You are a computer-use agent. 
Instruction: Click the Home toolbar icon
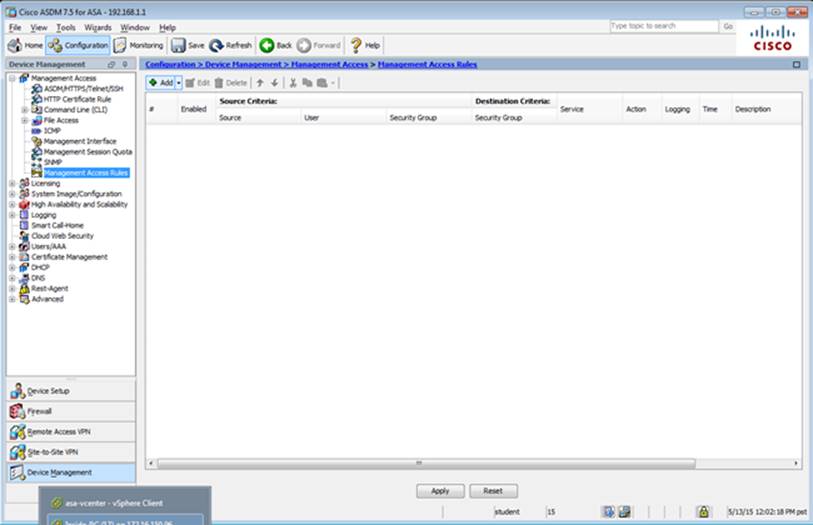click(x=25, y=45)
